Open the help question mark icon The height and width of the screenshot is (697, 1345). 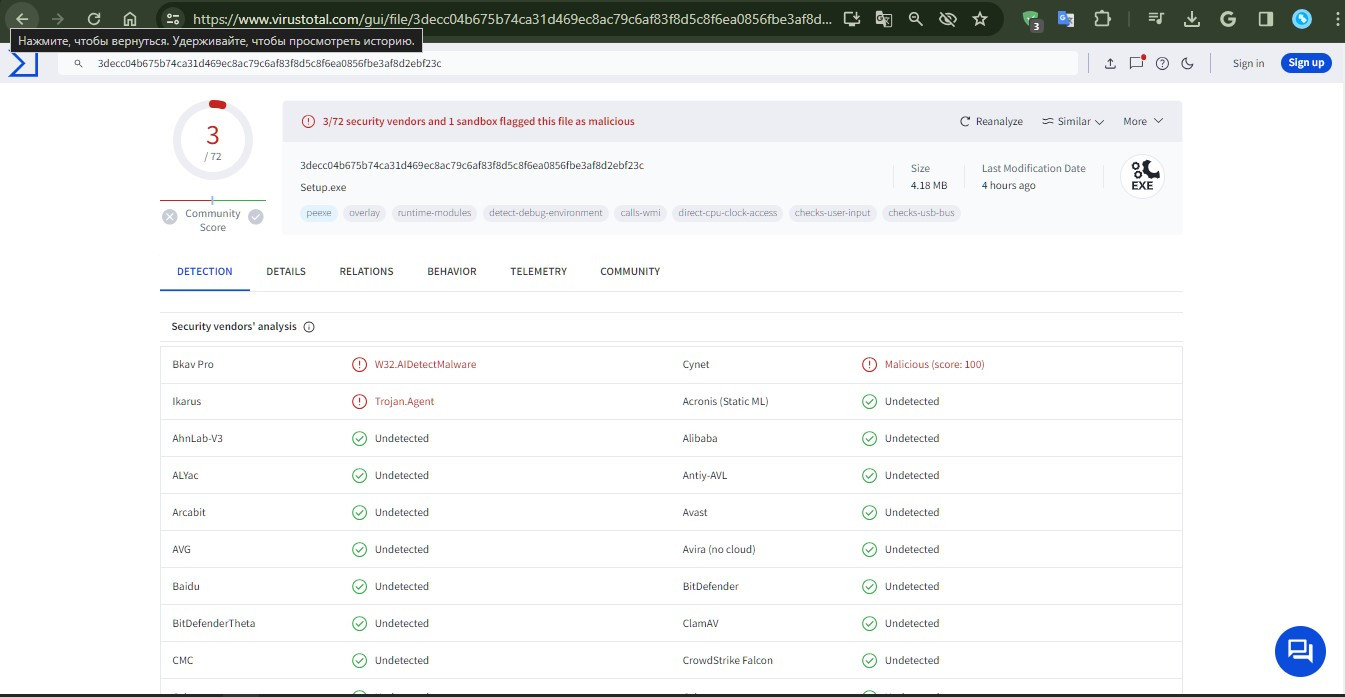(x=1162, y=63)
